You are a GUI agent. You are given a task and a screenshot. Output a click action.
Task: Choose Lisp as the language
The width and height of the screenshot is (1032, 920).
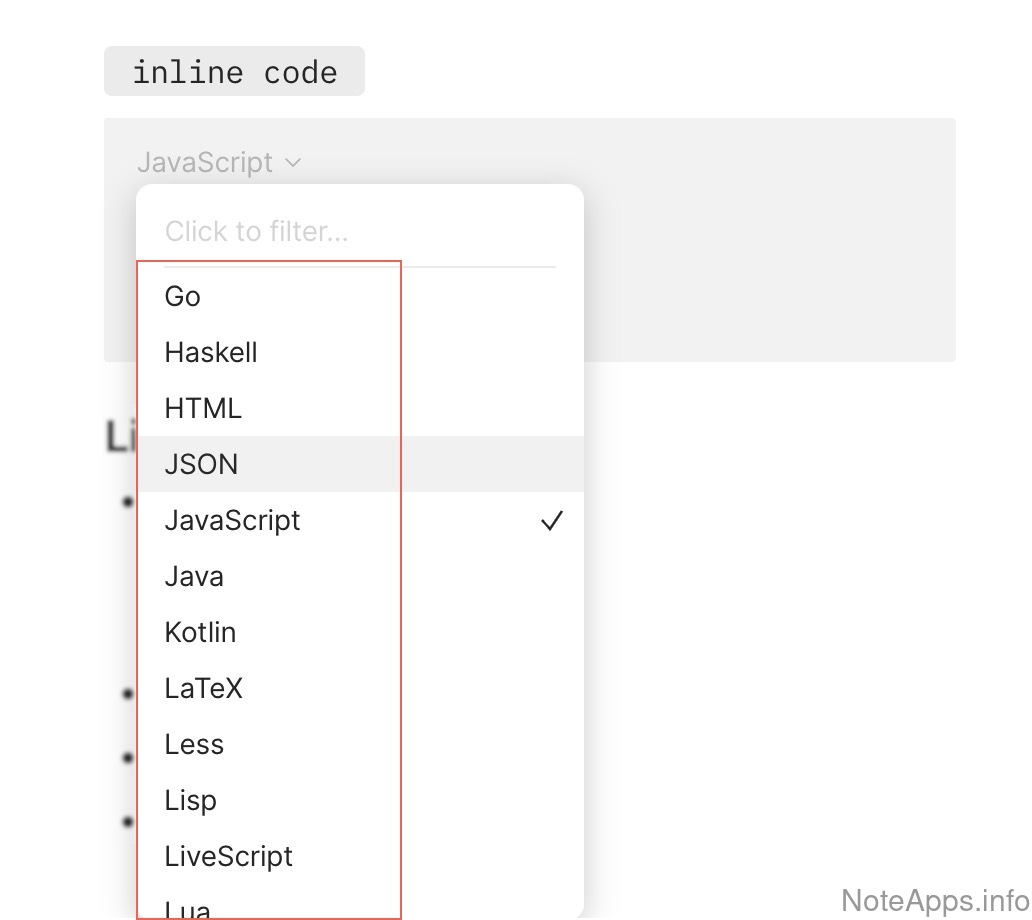(190, 800)
